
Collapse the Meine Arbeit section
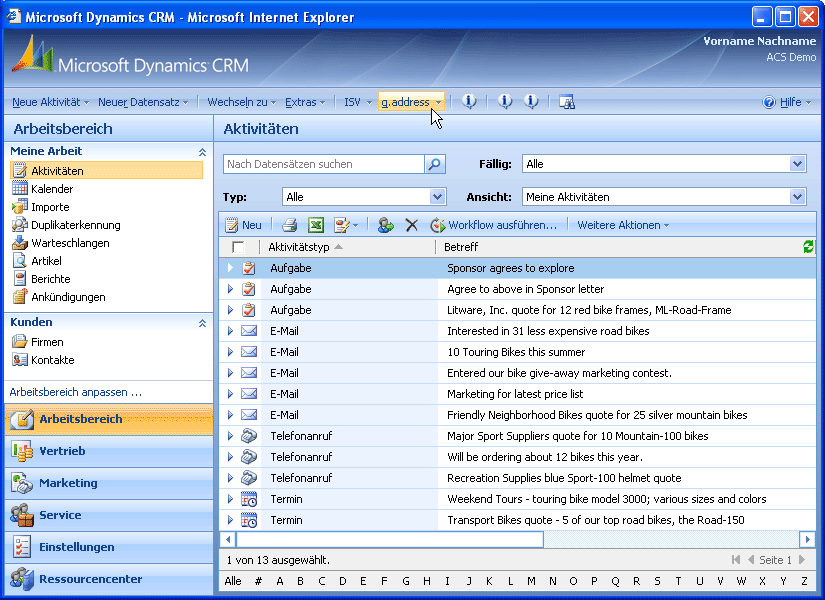click(203, 152)
